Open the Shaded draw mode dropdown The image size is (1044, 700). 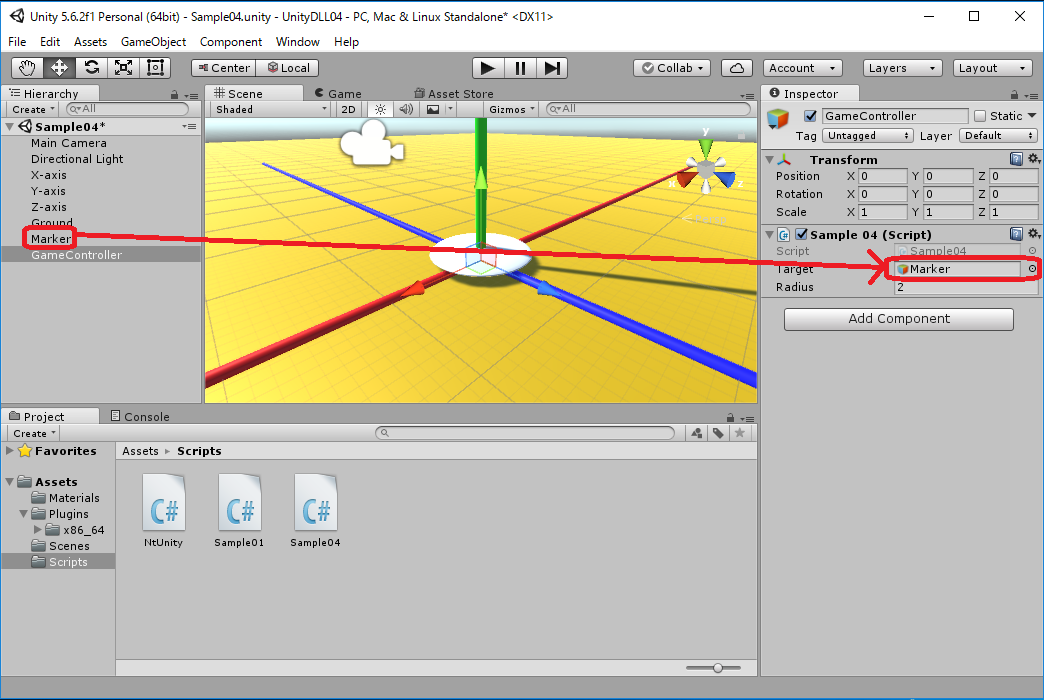270,109
